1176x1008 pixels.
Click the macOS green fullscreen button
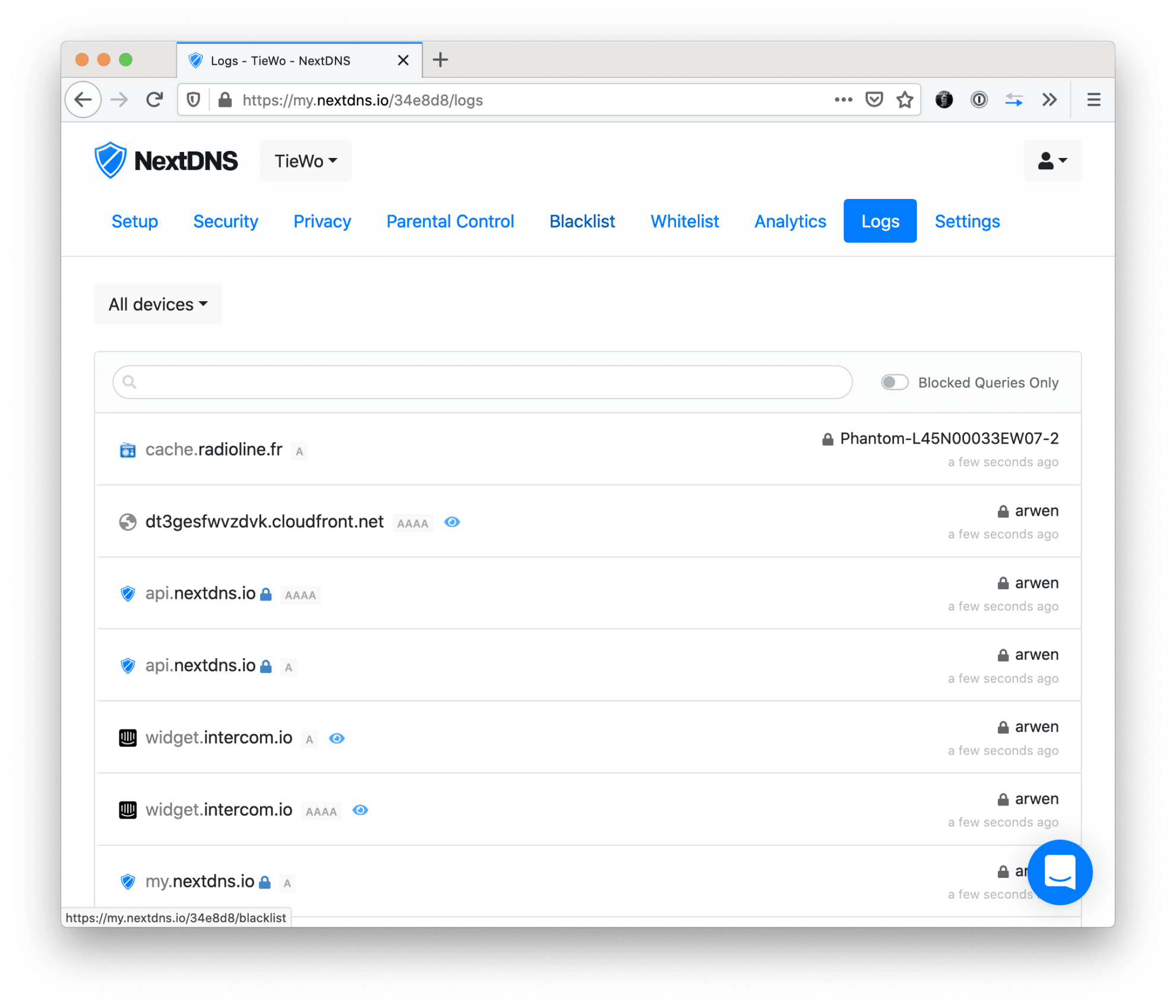[x=126, y=59]
